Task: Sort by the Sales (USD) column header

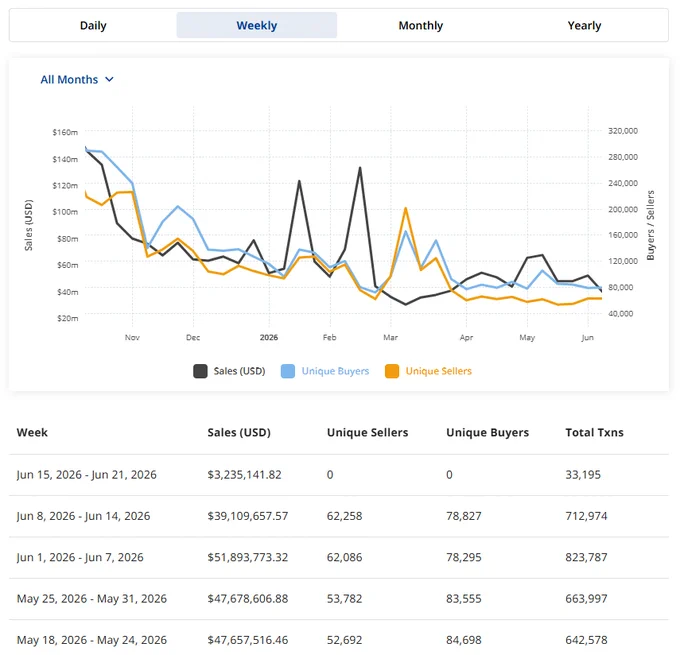Action: point(239,432)
